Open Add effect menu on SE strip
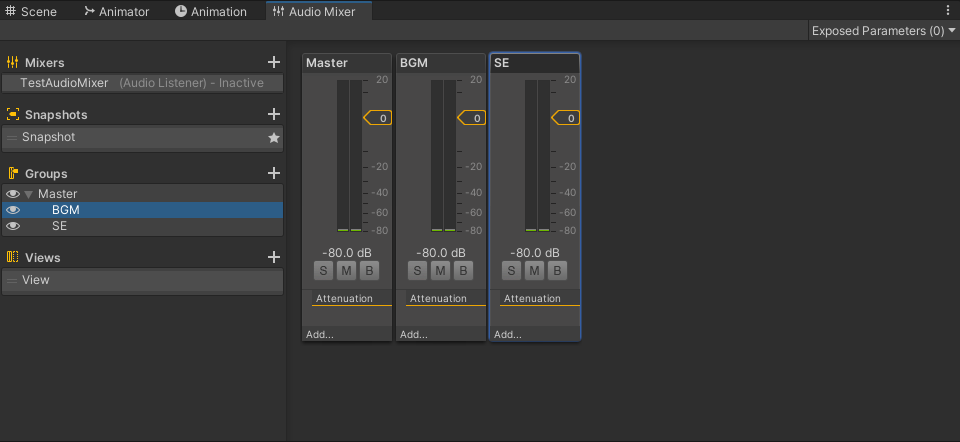 coord(534,334)
